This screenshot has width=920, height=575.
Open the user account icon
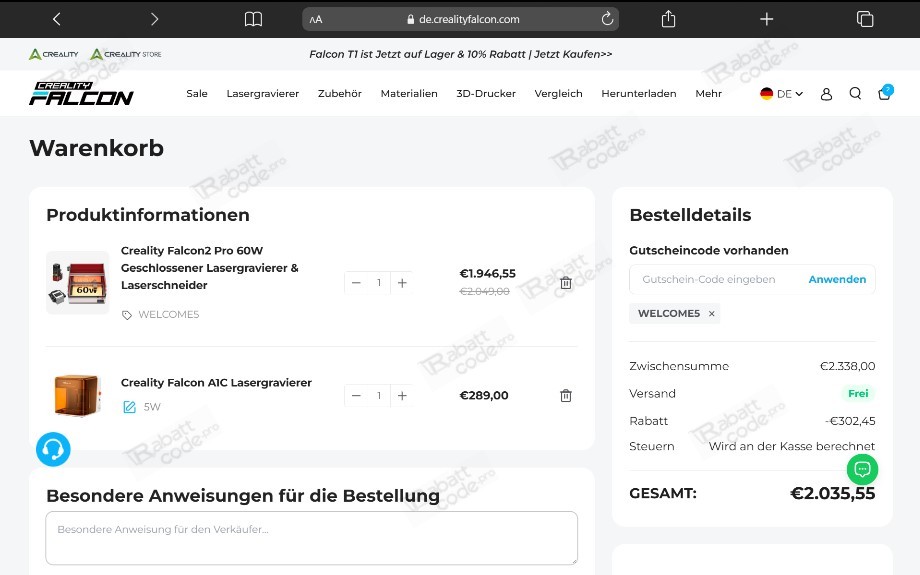(826, 94)
